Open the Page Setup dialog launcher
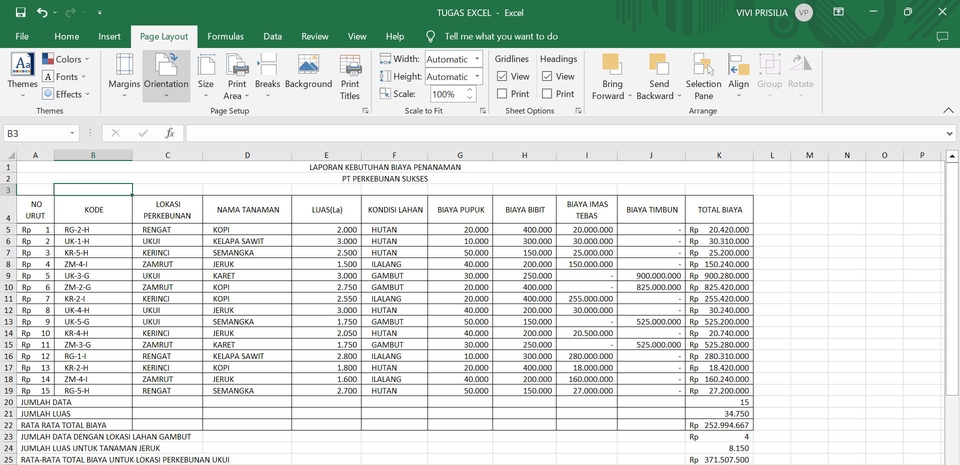 pyautogui.click(x=366, y=111)
